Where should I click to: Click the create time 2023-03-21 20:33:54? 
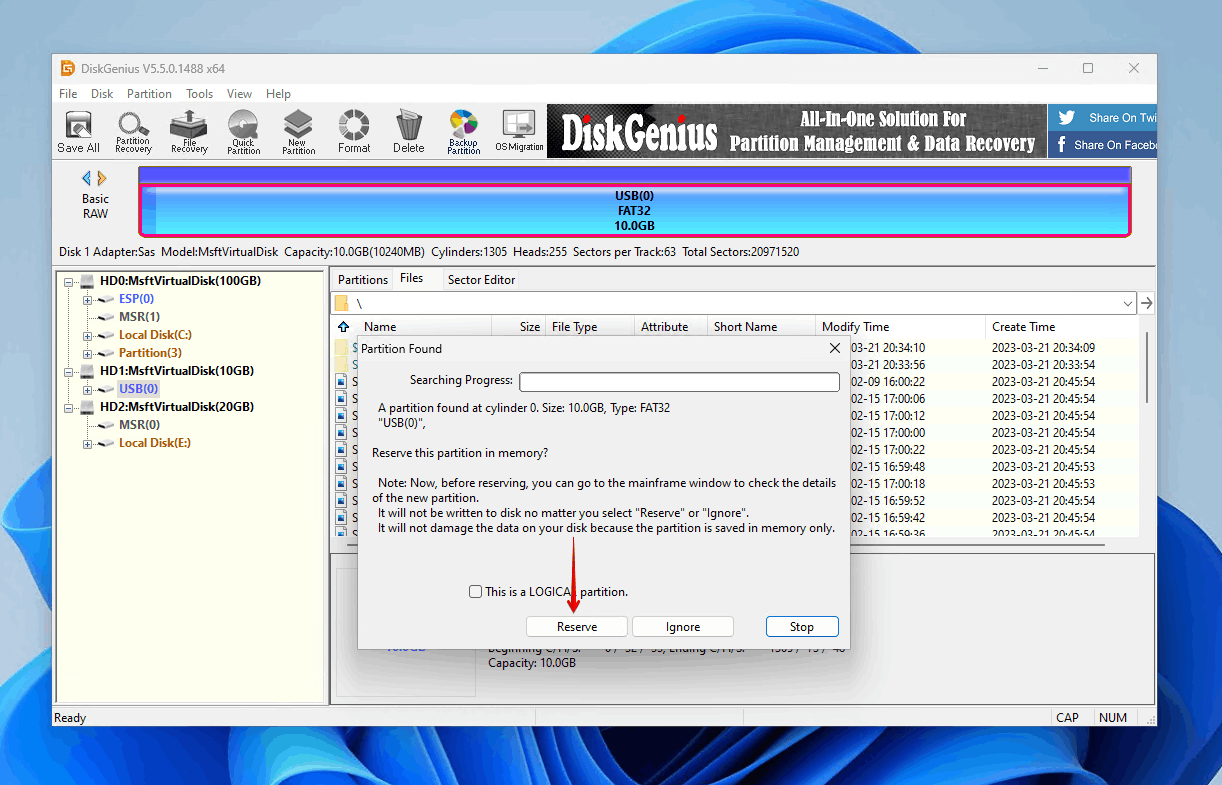coord(1042,365)
